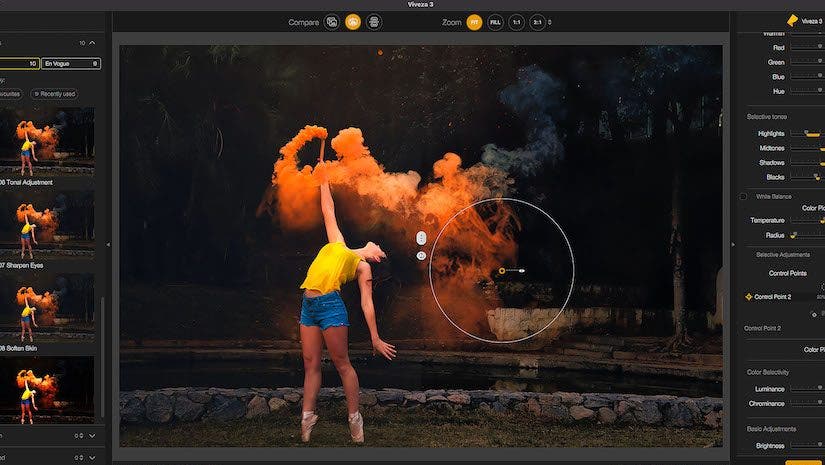Image resolution: width=825 pixels, height=465 pixels.
Task: Set zoom to 1:1
Action: (x=517, y=22)
